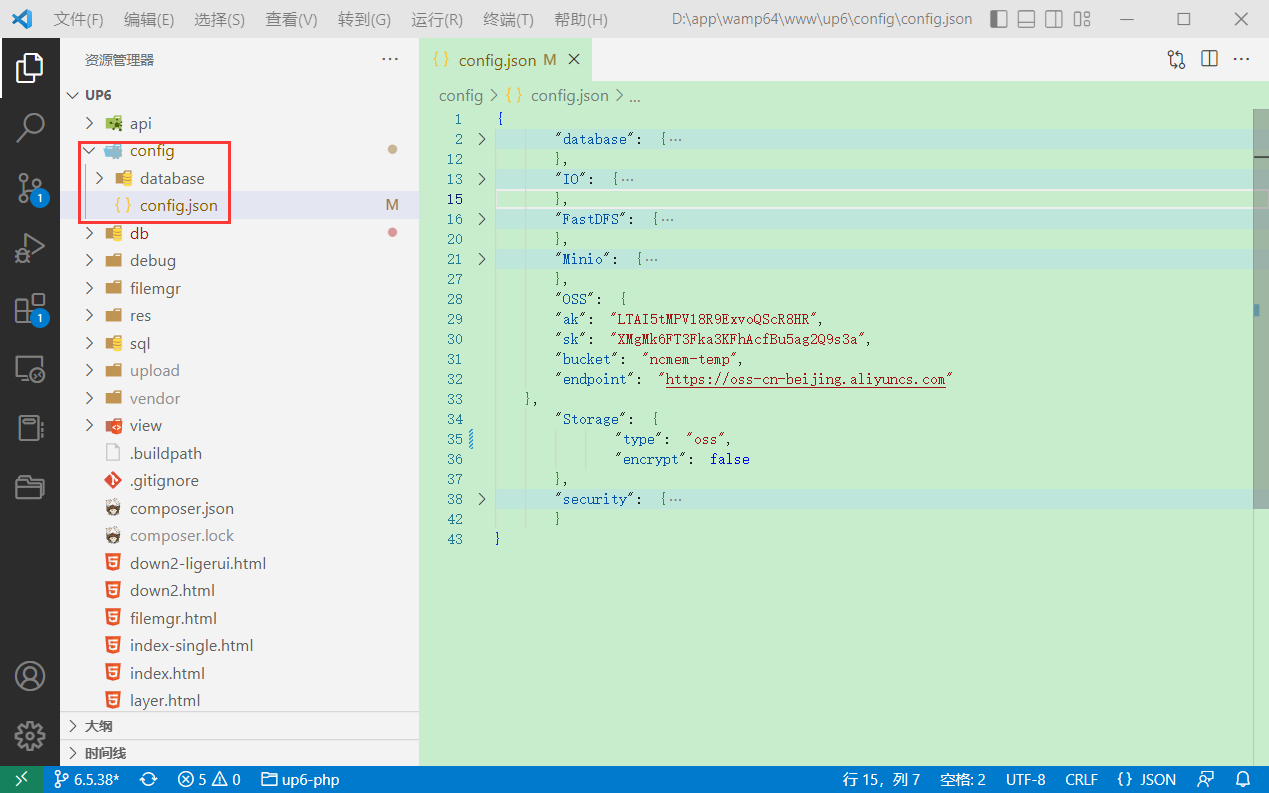Expand the 大纲 outline section
This screenshot has width=1269, height=793.
[x=239, y=726]
